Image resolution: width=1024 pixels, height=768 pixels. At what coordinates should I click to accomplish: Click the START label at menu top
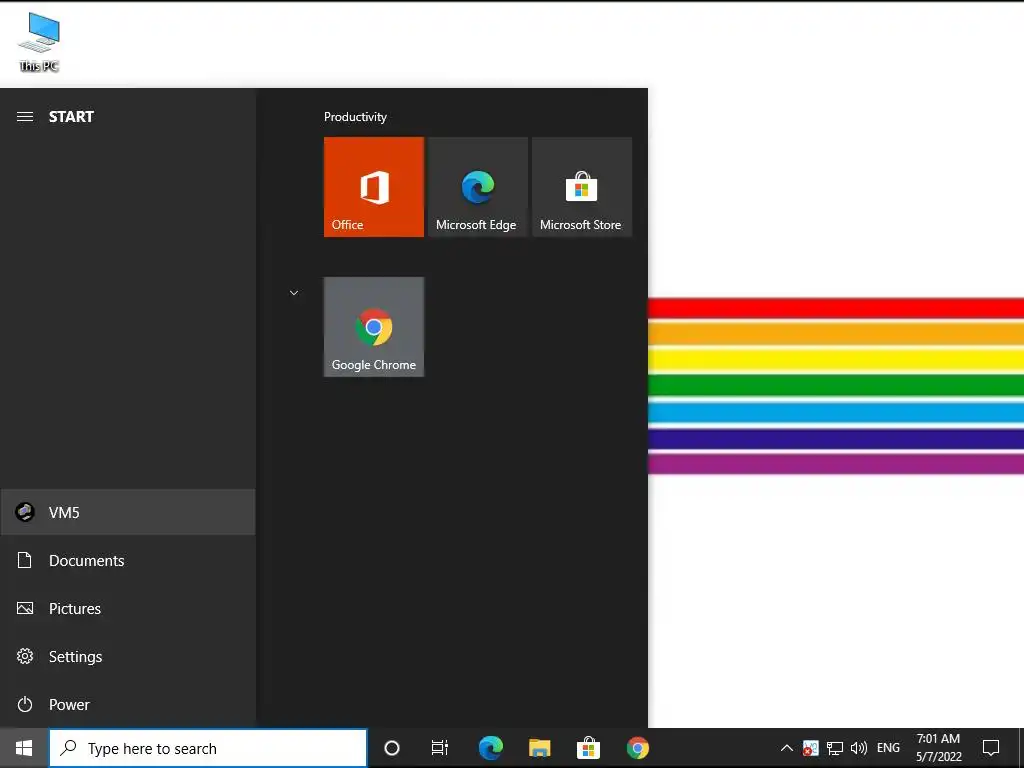71,117
